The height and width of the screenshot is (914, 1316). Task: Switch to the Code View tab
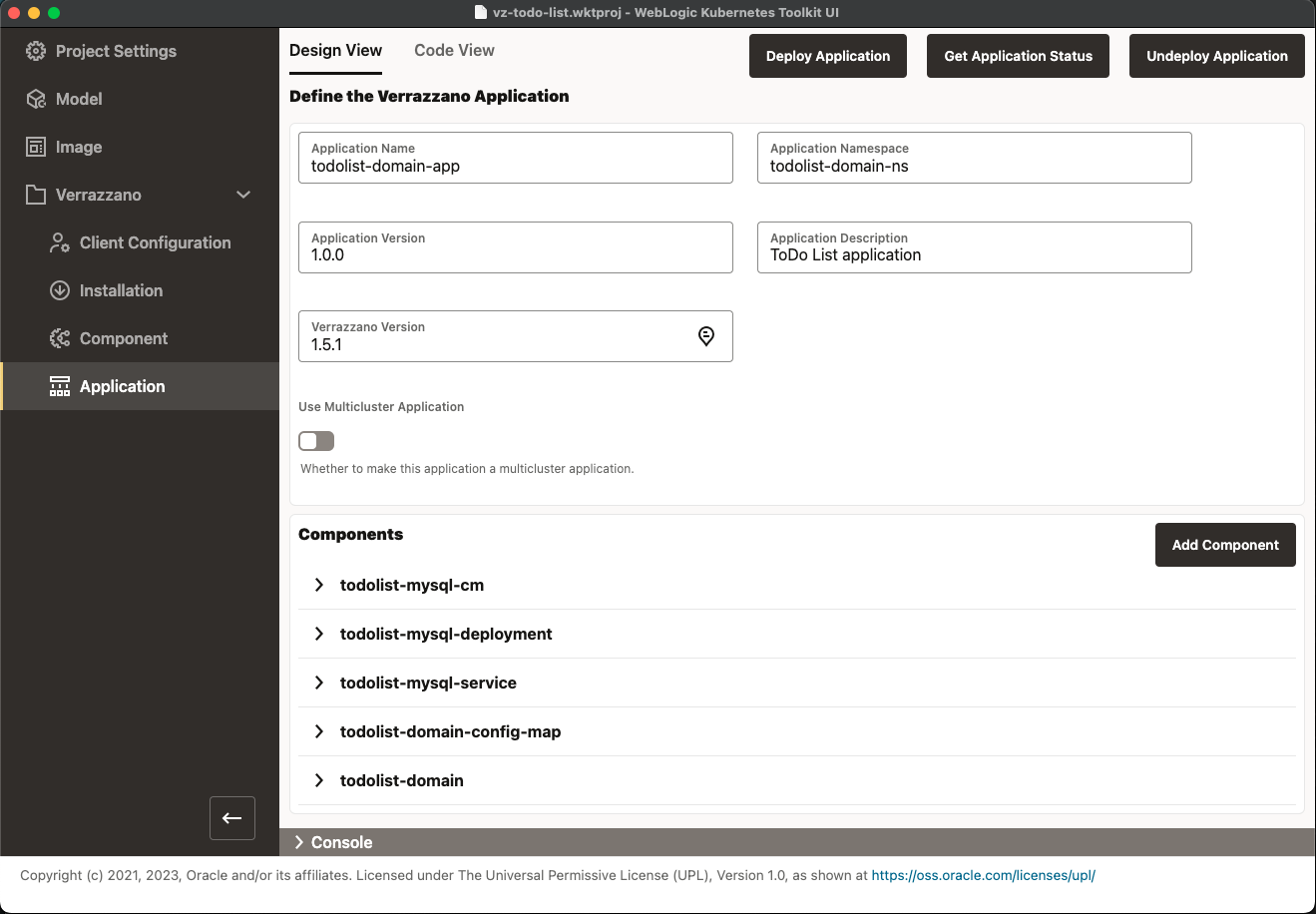(x=454, y=51)
